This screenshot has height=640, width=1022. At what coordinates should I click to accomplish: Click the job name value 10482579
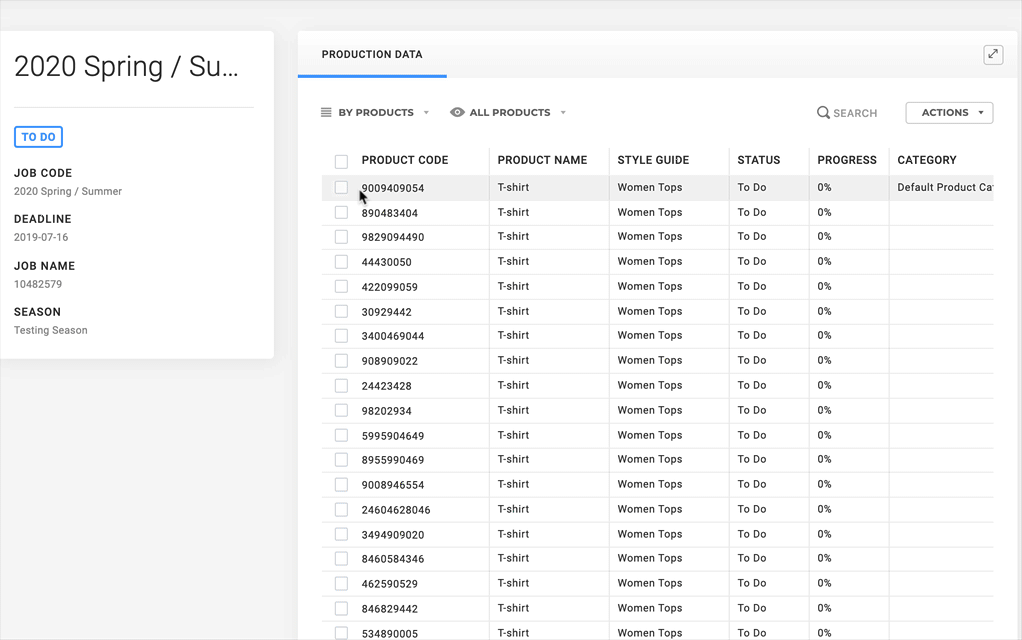[38, 284]
